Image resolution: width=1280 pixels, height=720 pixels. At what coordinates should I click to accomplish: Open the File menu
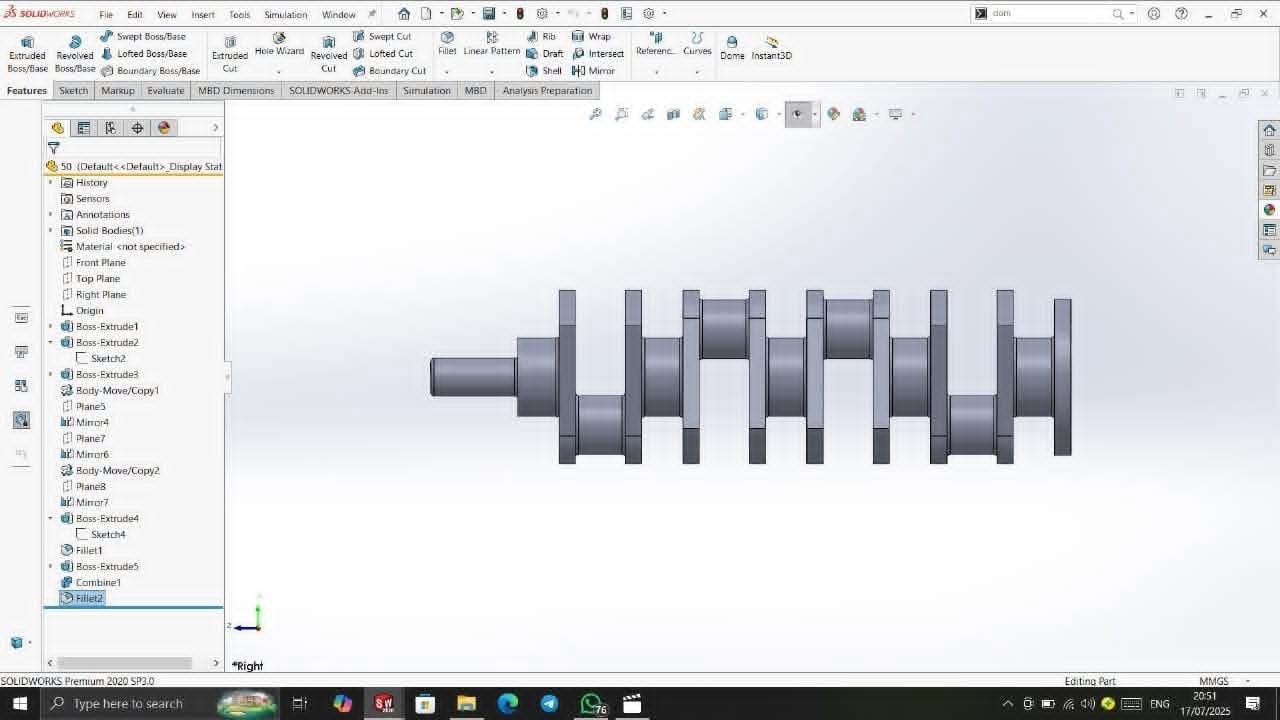point(106,15)
